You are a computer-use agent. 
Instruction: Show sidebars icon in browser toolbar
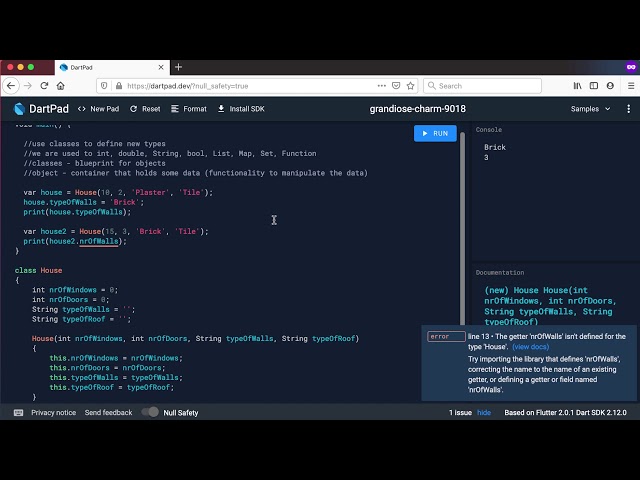pyautogui.click(x=594, y=86)
